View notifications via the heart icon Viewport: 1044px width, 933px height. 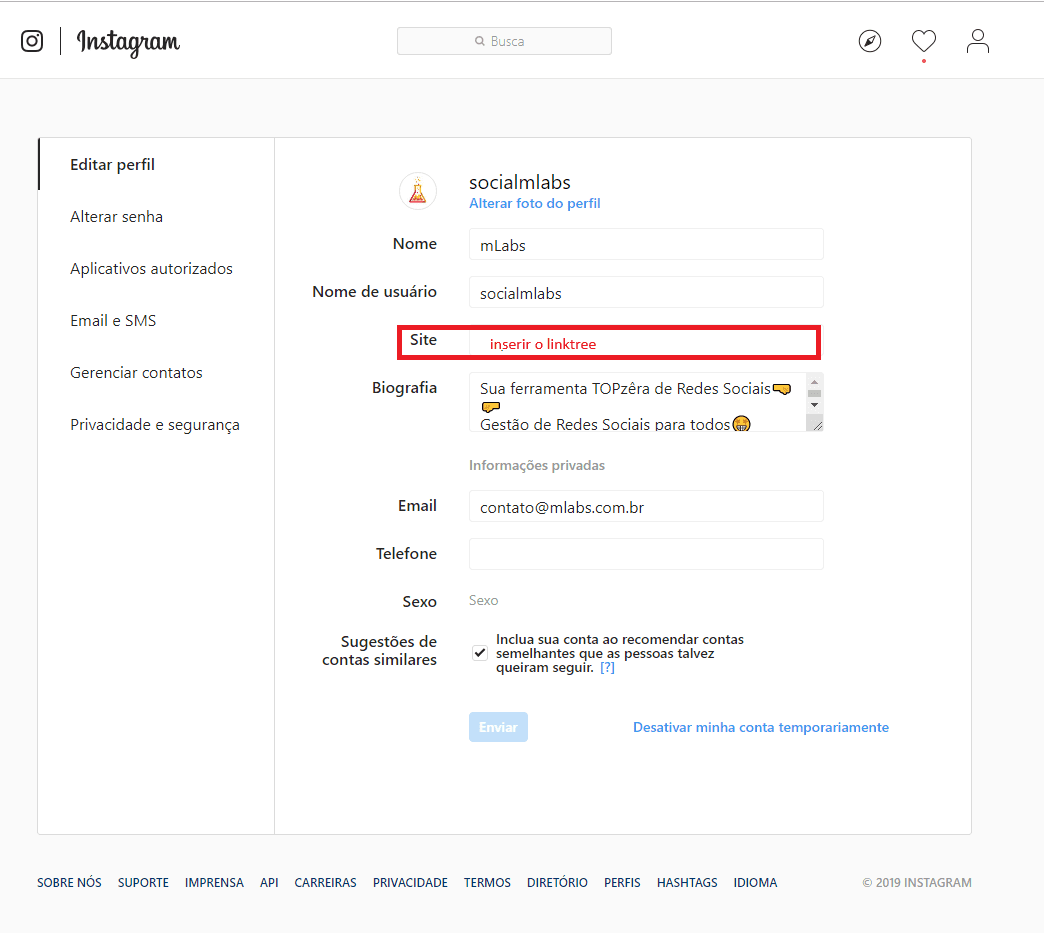[x=923, y=41]
